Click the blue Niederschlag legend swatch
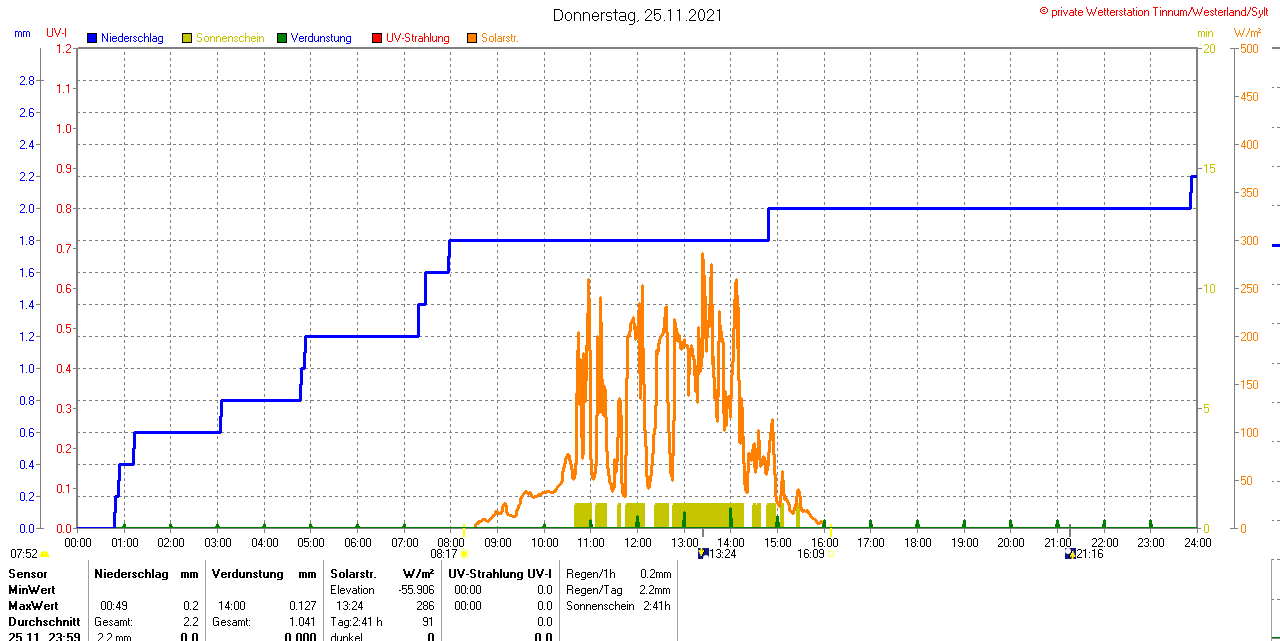 (92, 38)
